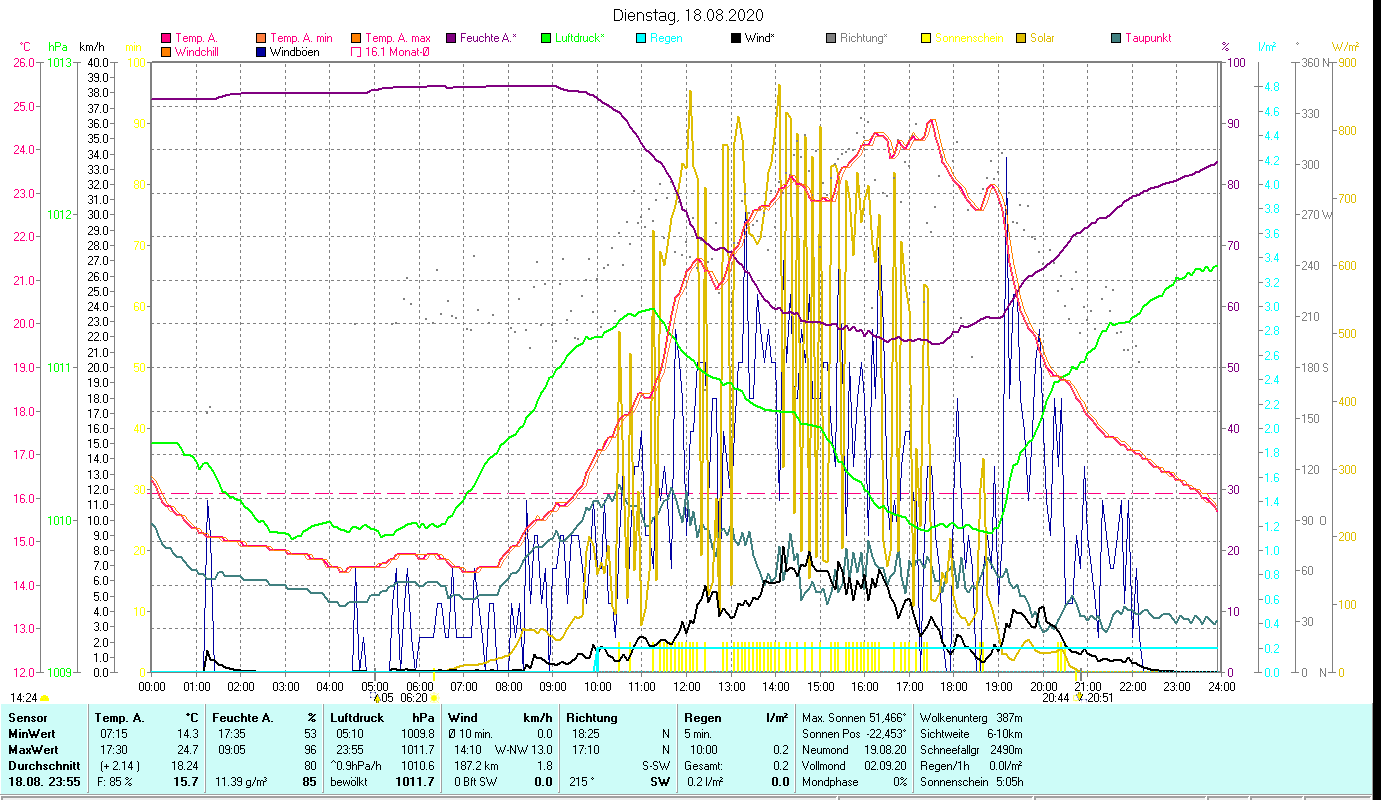Click the Feuchte A. column header
Screen dimensions: 1381x800
(241, 717)
